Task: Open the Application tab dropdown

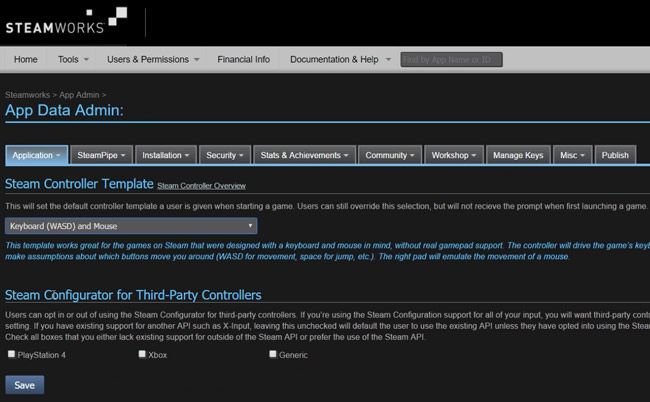Action: pos(37,155)
